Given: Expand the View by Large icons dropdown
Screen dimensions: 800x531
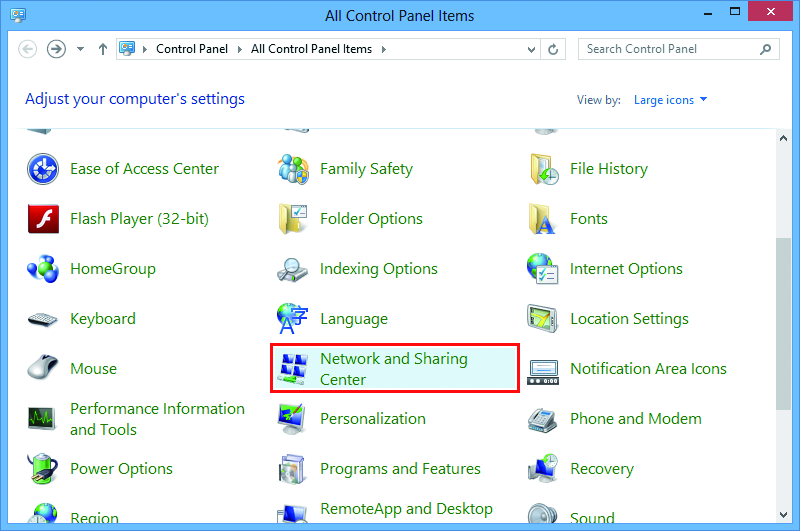Looking at the screenshot, I should (x=670, y=100).
